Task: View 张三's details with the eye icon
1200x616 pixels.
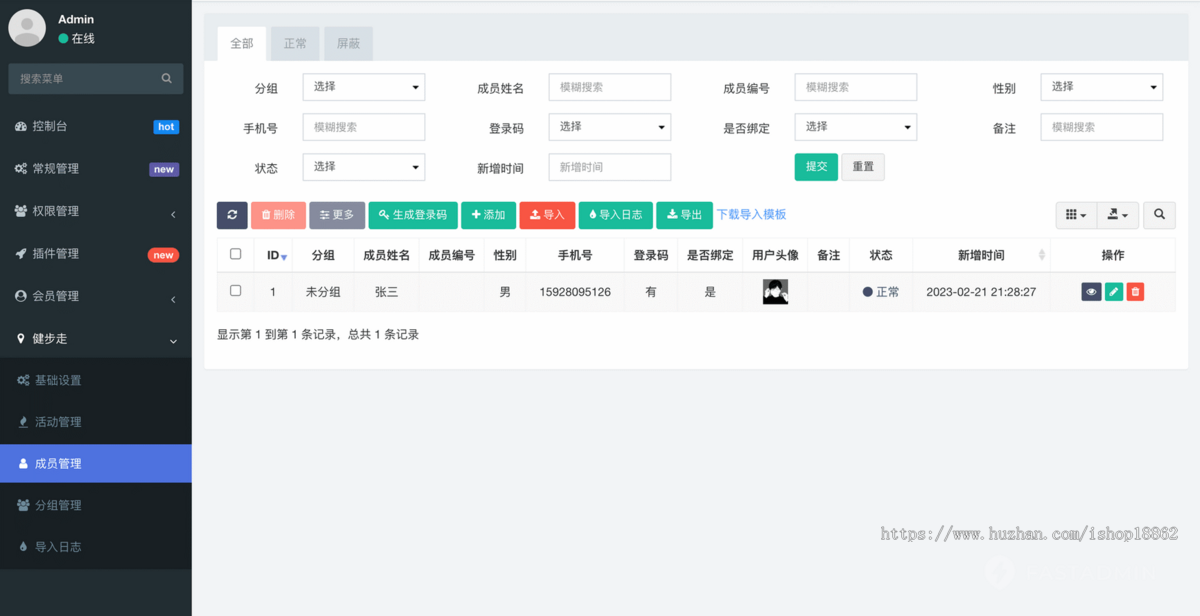Action: point(1090,291)
